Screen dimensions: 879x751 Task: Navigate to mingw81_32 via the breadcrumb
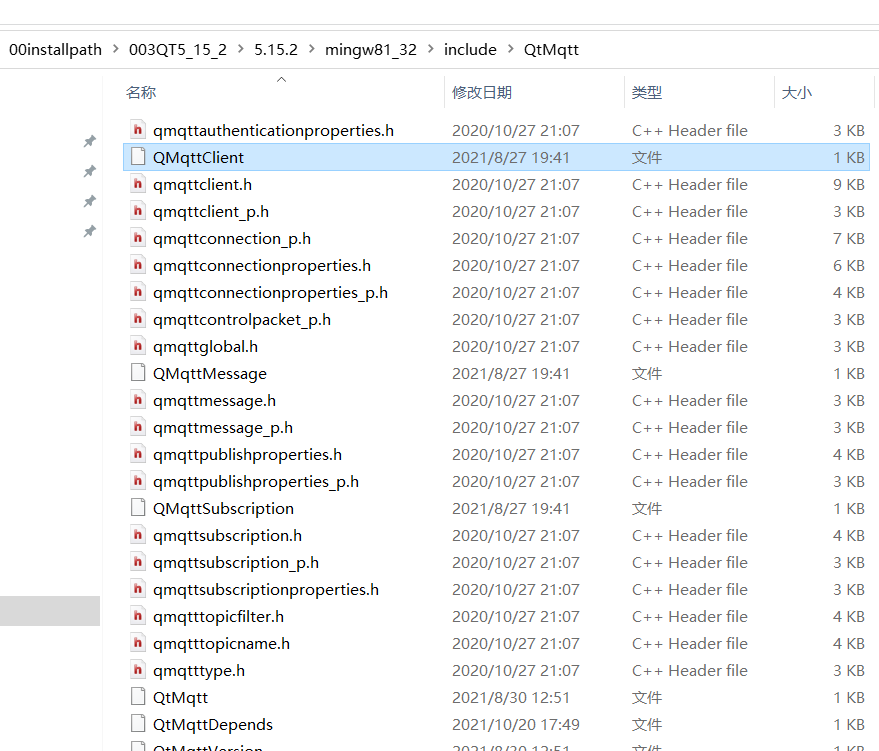click(x=371, y=49)
